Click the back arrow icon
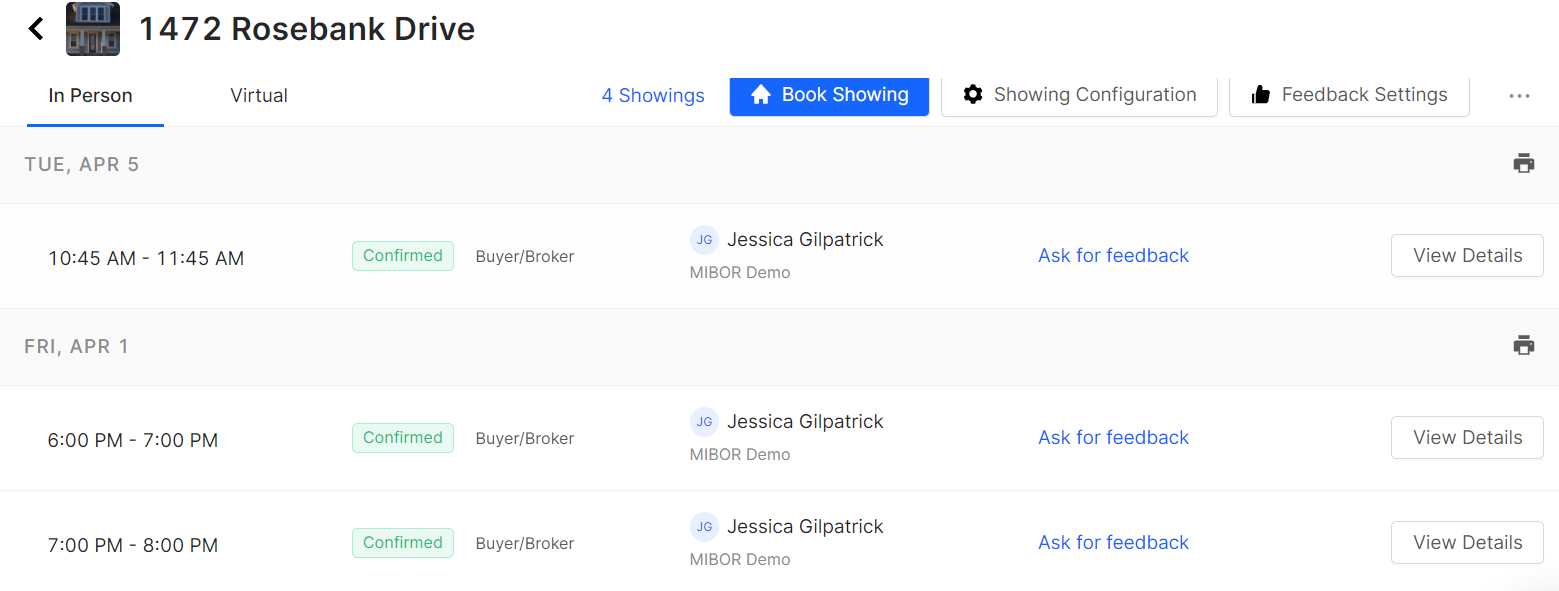 36,29
